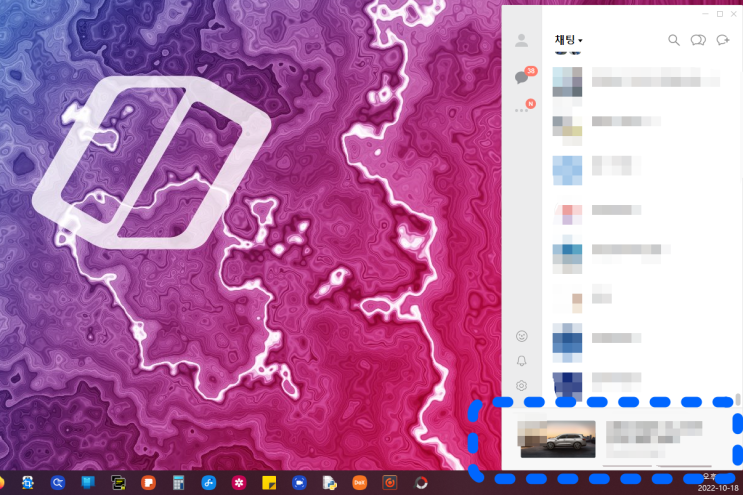Open the red screen recorder taskbar icon
This screenshot has width=743, height=495.
click(x=390, y=483)
